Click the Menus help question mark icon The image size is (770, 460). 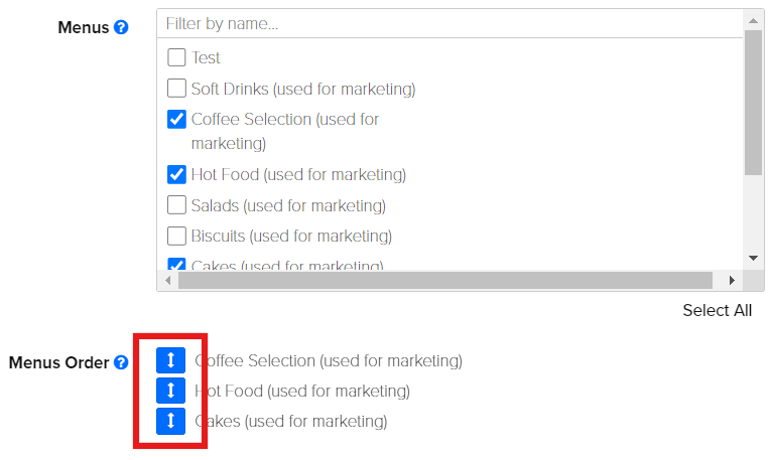(121, 27)
